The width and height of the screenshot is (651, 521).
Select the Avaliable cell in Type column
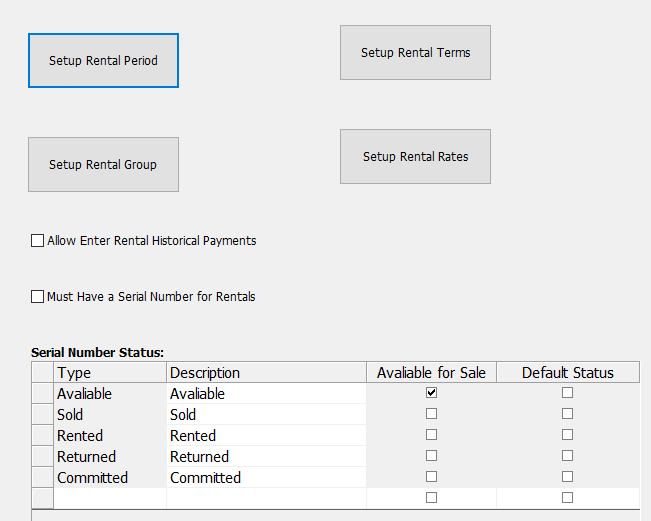(110, 394)
